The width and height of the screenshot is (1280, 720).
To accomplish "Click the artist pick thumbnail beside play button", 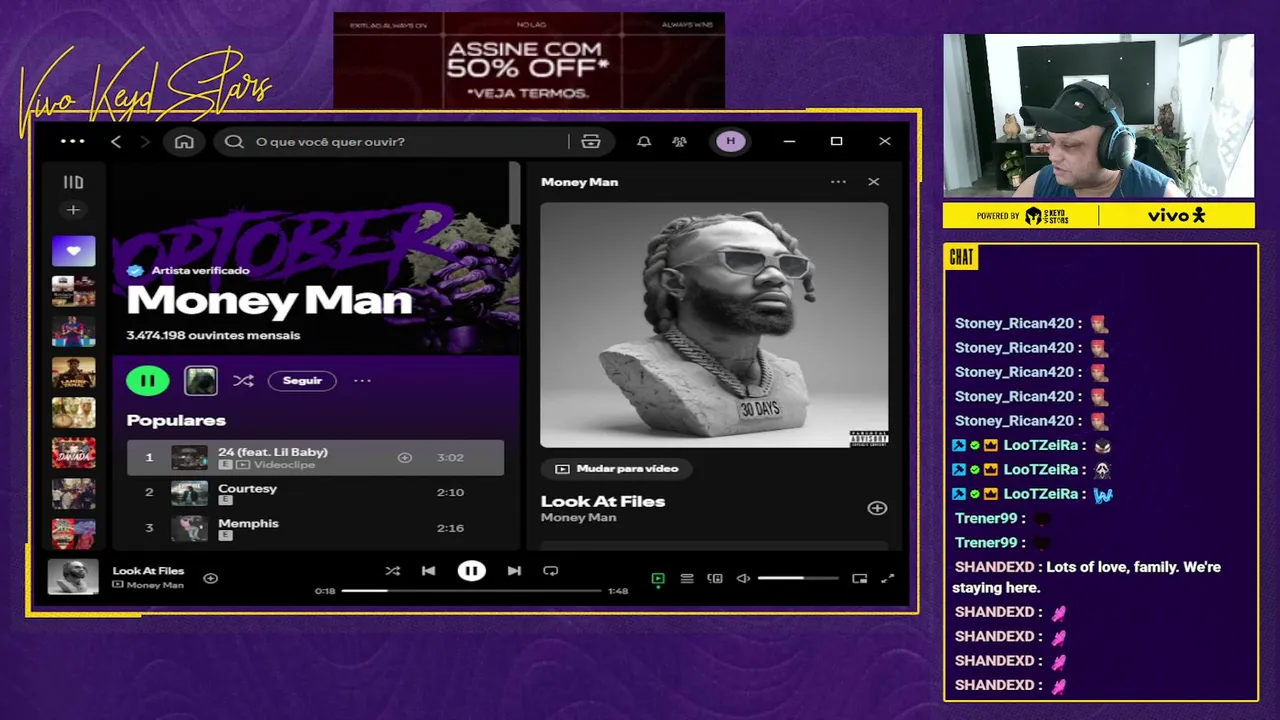I will pyautogui.click(x=201, y=380).
